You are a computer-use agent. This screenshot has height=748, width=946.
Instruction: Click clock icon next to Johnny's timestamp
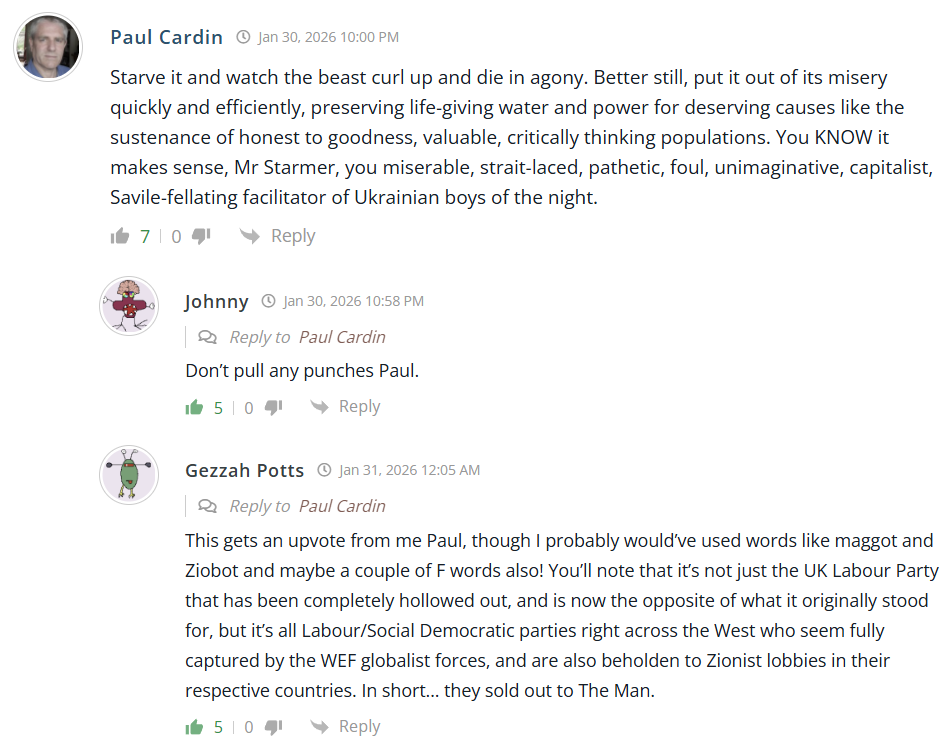[x=268, y=301]
